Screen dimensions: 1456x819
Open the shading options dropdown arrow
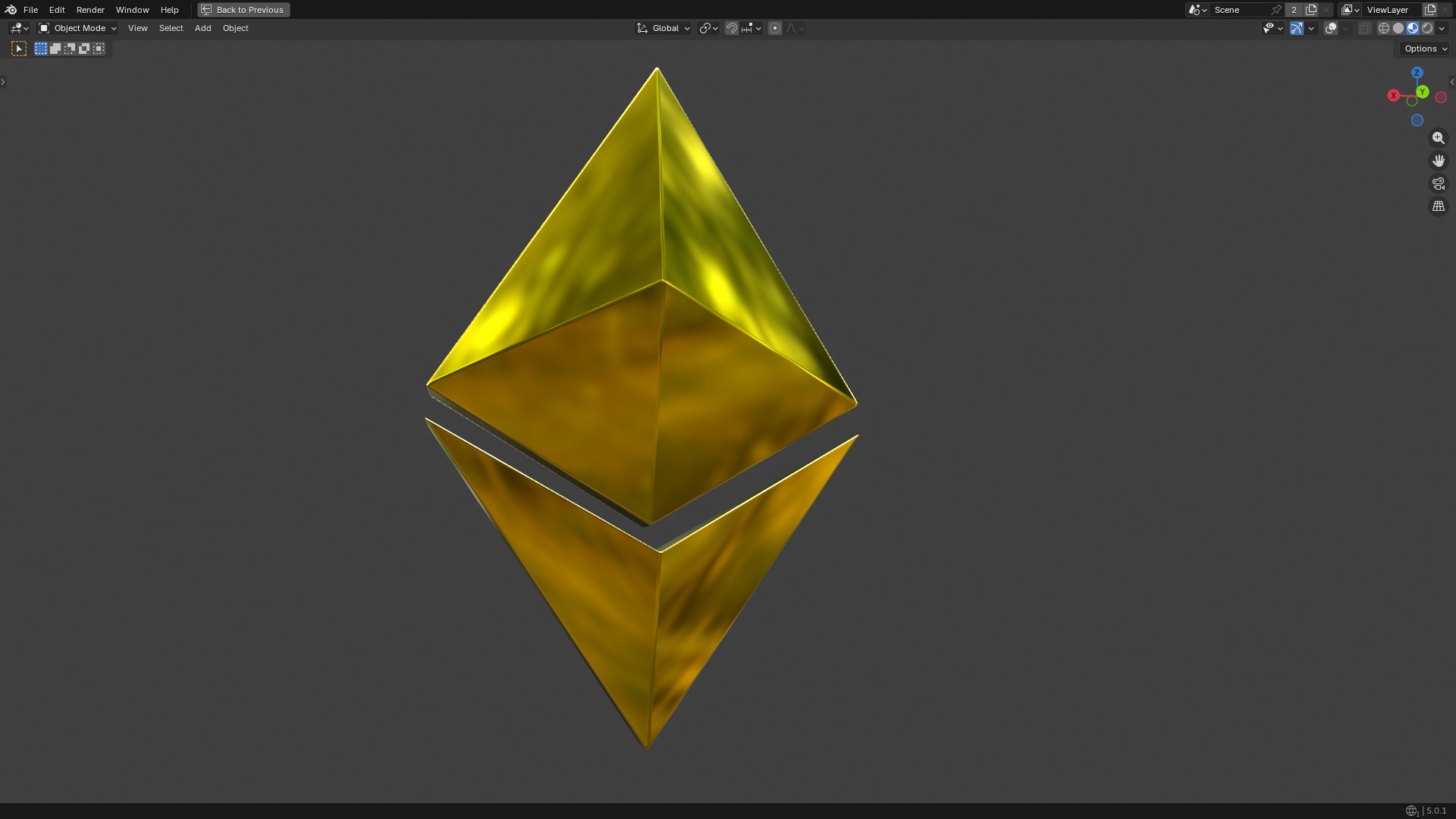point(1442,28)
